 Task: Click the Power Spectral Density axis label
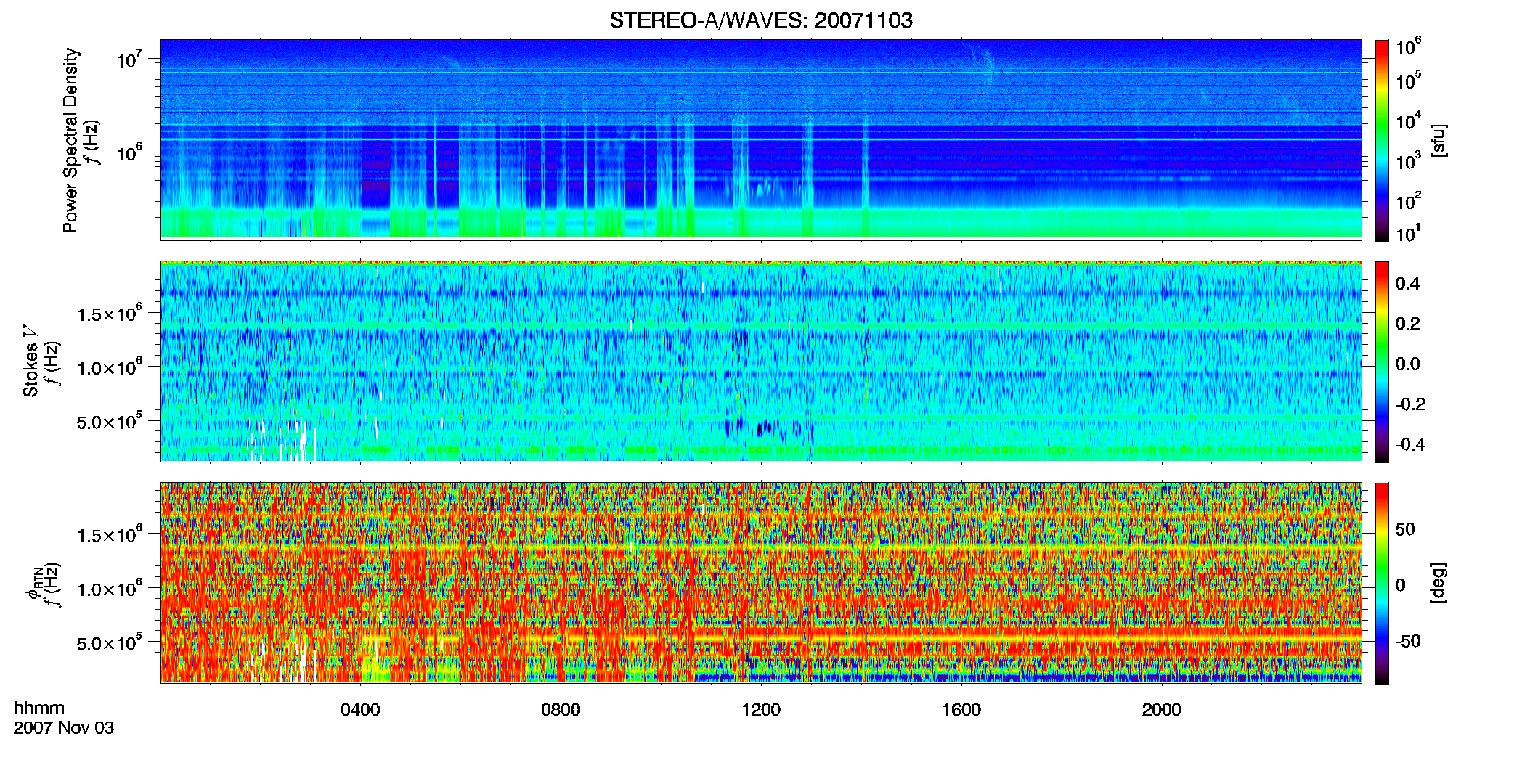coord(70,140)
